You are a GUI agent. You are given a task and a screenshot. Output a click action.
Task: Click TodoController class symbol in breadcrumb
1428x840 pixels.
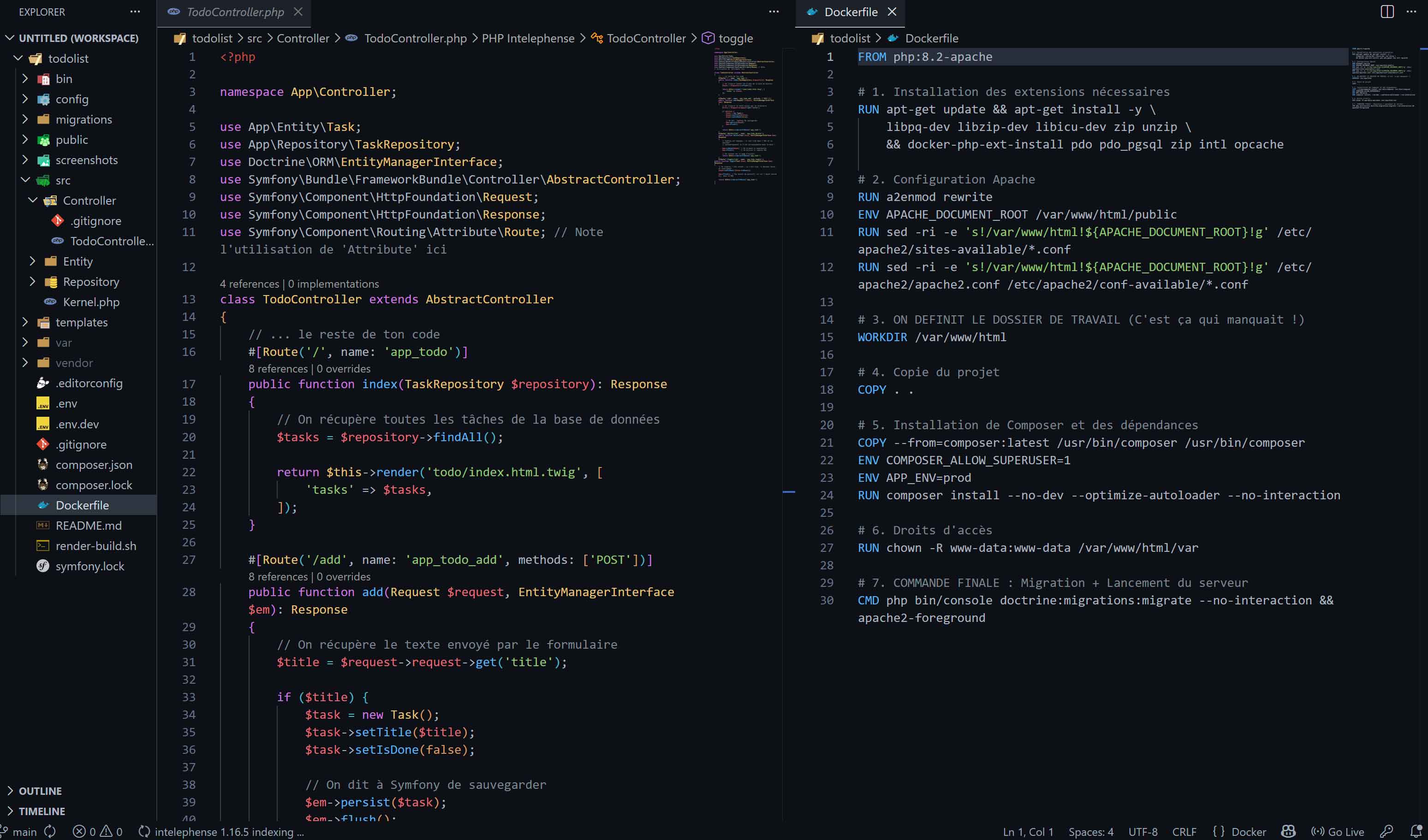pyautogui.click(x=639, y=38)
